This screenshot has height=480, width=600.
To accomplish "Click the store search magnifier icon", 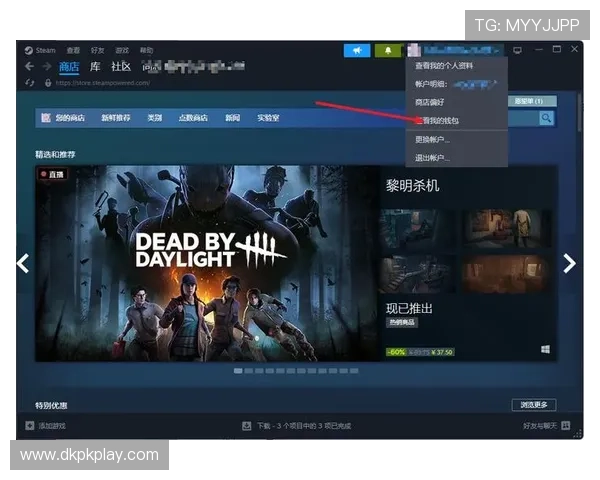I will click(546, 118).
